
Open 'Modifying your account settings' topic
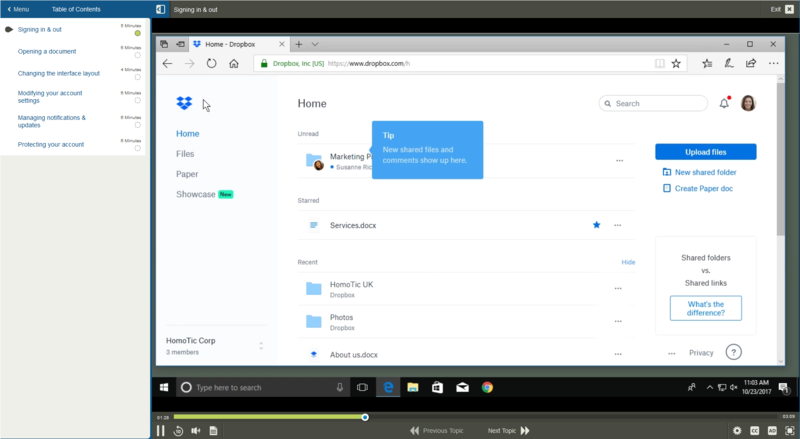[49, 97]
